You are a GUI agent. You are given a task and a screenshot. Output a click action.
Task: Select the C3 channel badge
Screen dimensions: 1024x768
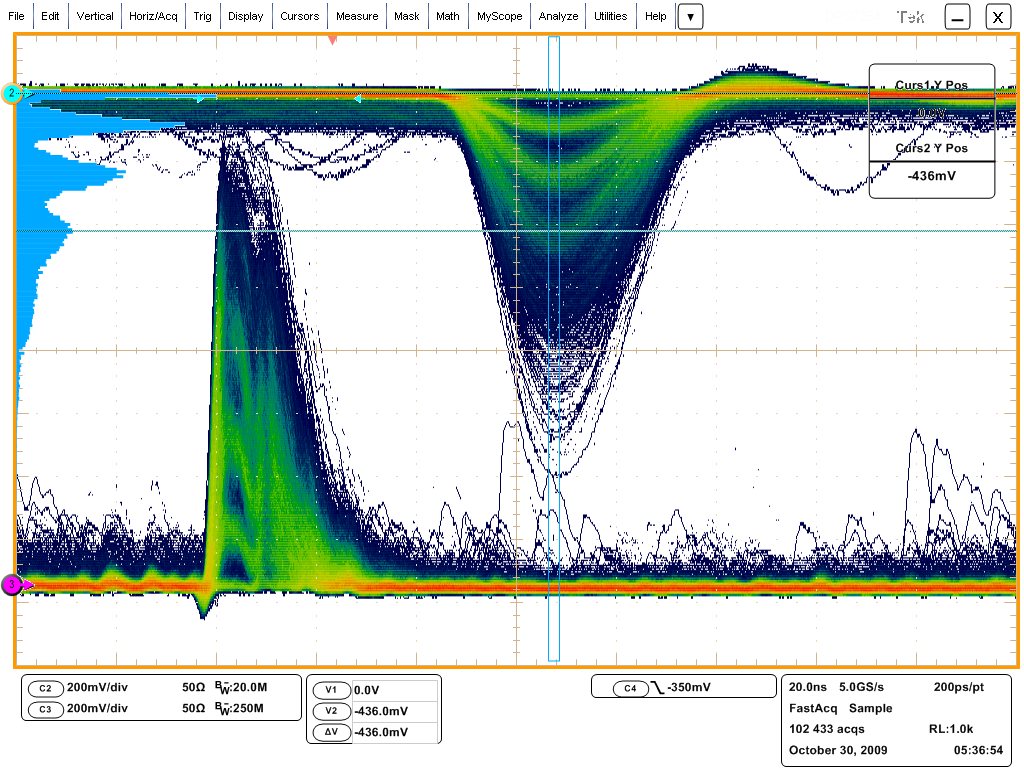(x=45, y=708)
